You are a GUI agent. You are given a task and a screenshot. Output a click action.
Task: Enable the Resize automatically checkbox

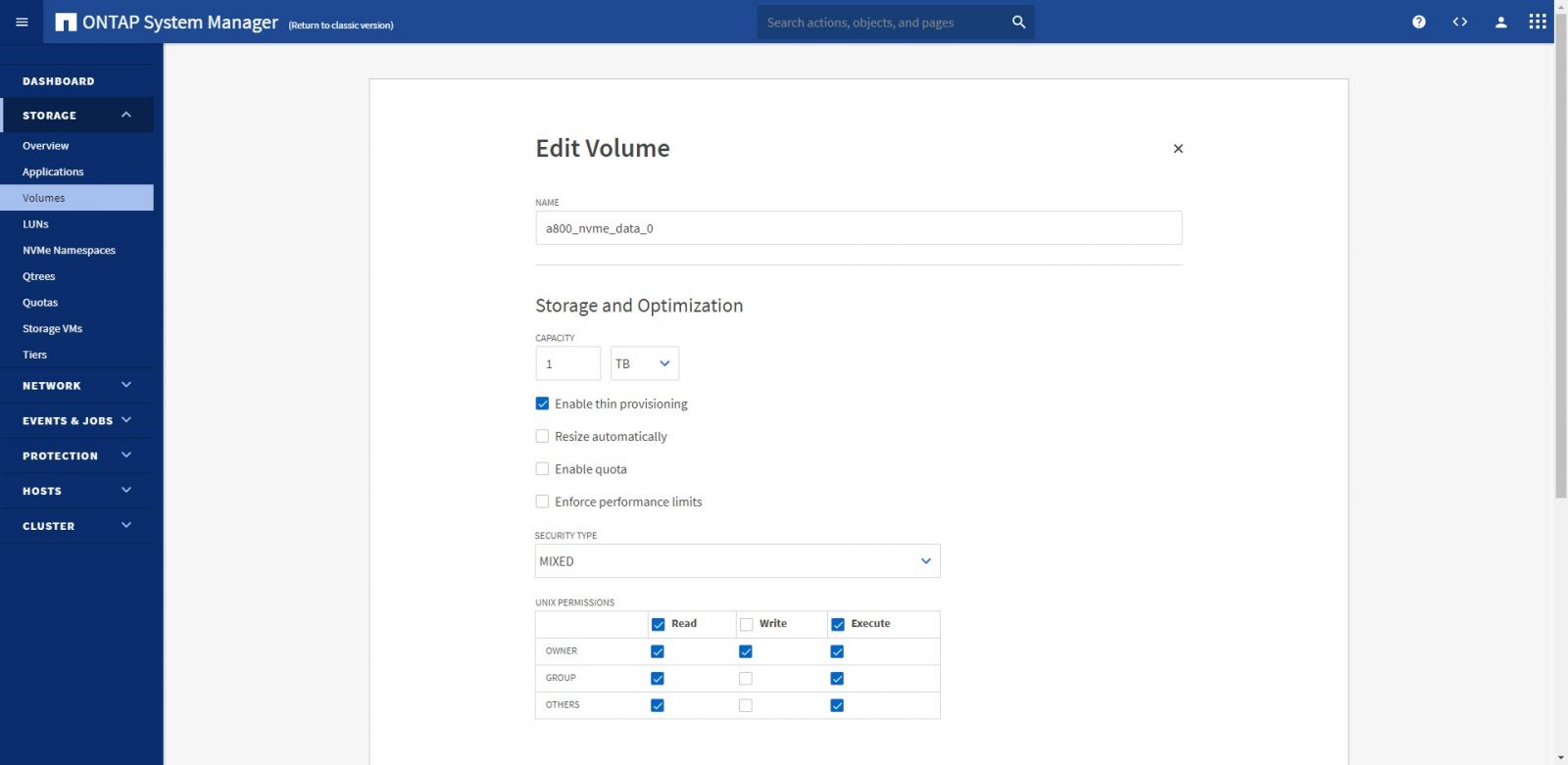pyautogui.click(x=542, y=436)
